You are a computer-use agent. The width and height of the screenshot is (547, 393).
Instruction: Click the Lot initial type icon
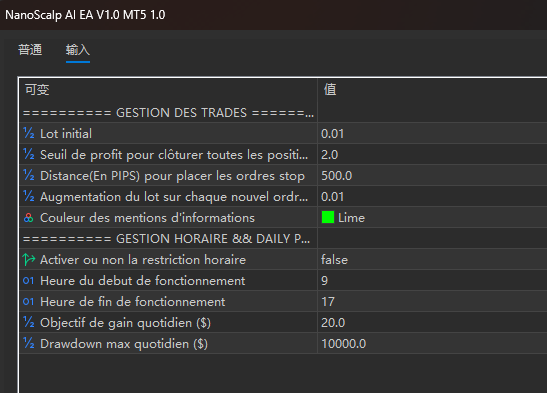pyautogui.click(x=29, y=133)
